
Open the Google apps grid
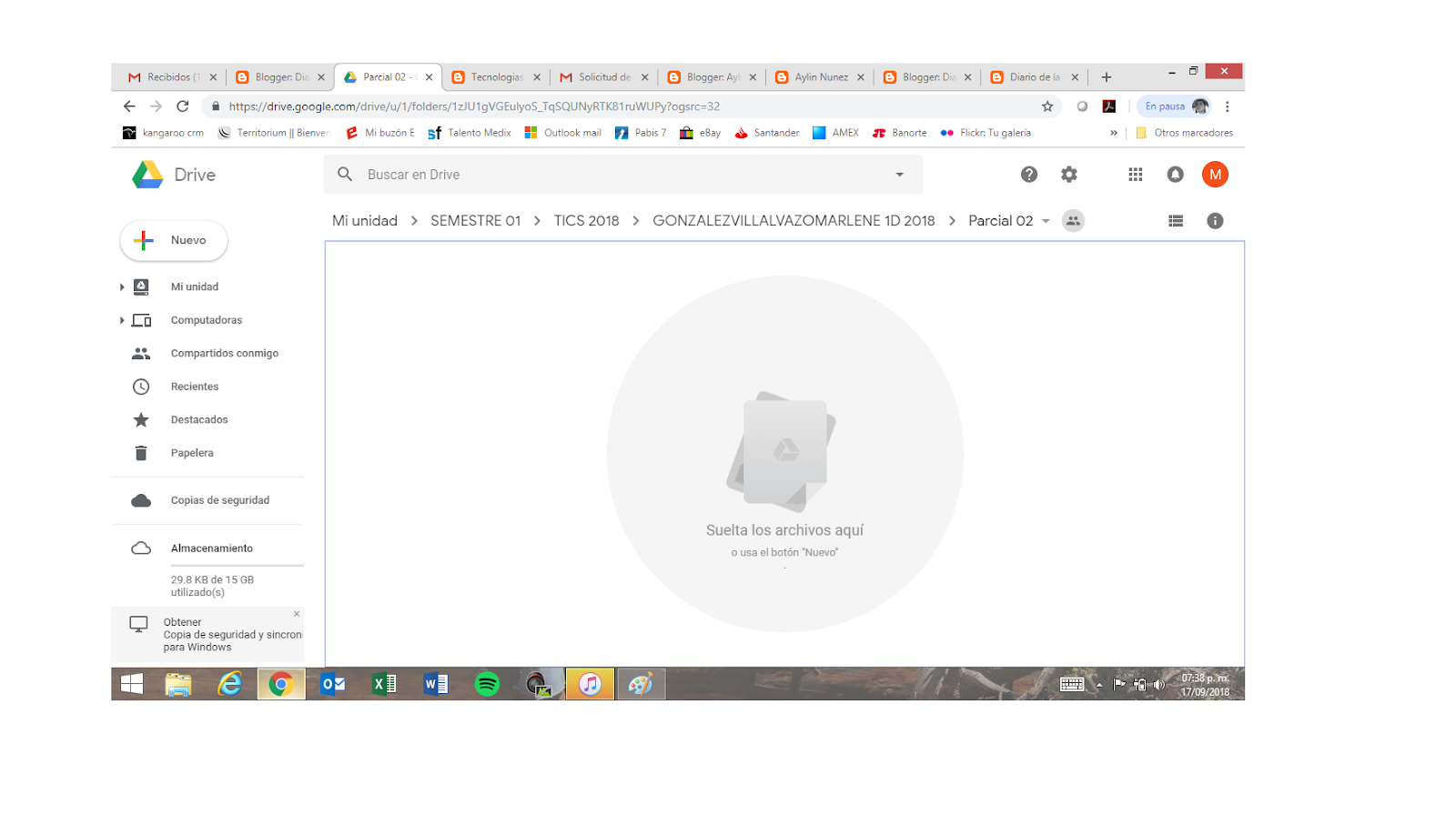1136,175
